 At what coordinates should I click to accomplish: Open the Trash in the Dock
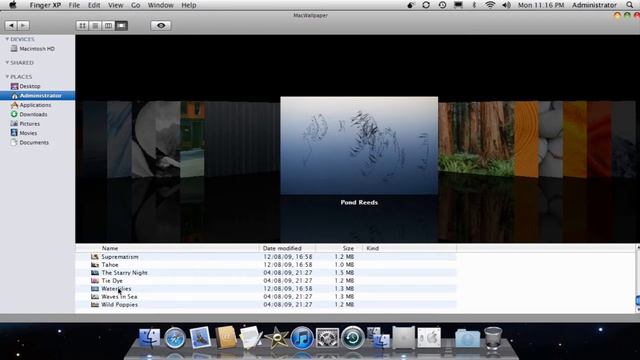493,338
